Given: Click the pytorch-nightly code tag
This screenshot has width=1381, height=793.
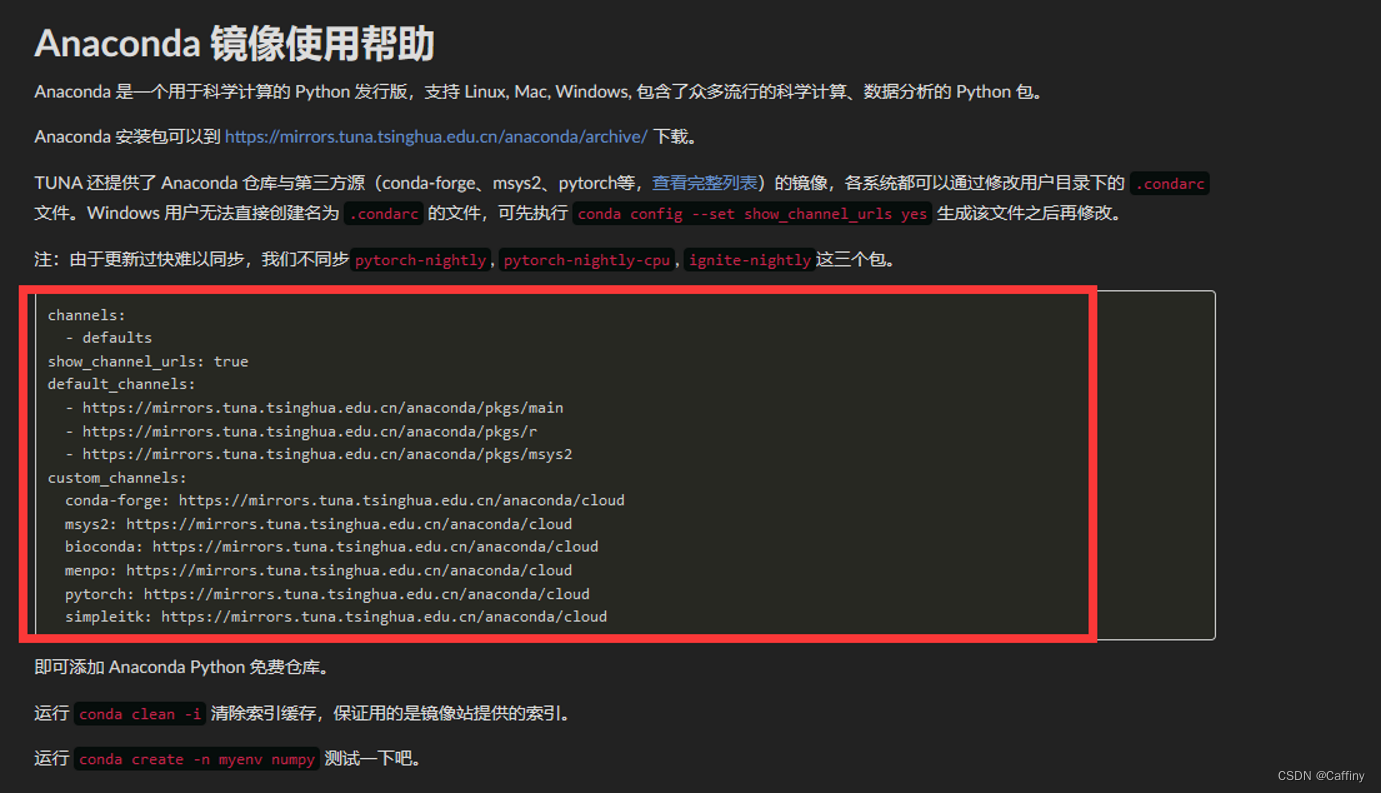Looking at the screenshot, I should 421,260.
